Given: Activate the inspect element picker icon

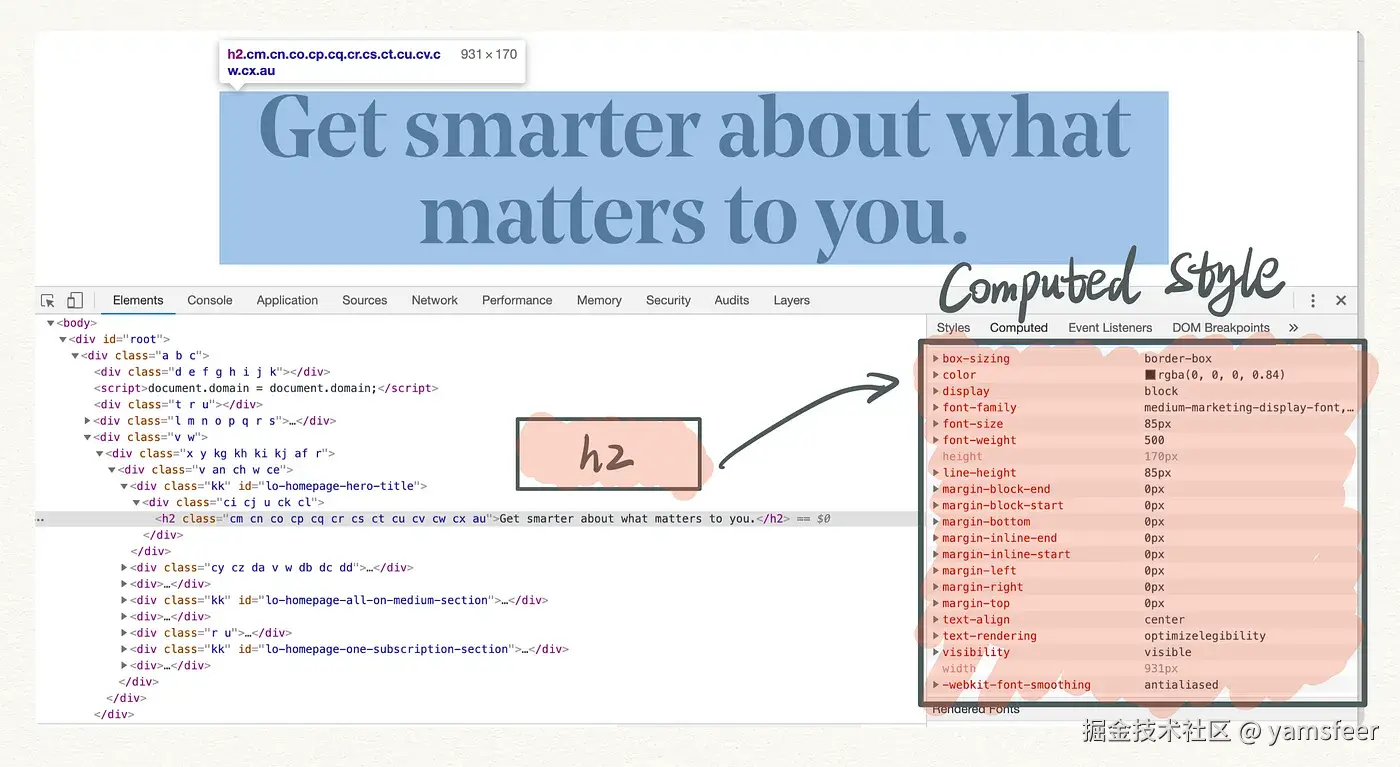Looking at the screenshot, I should (x=47, y=300).
